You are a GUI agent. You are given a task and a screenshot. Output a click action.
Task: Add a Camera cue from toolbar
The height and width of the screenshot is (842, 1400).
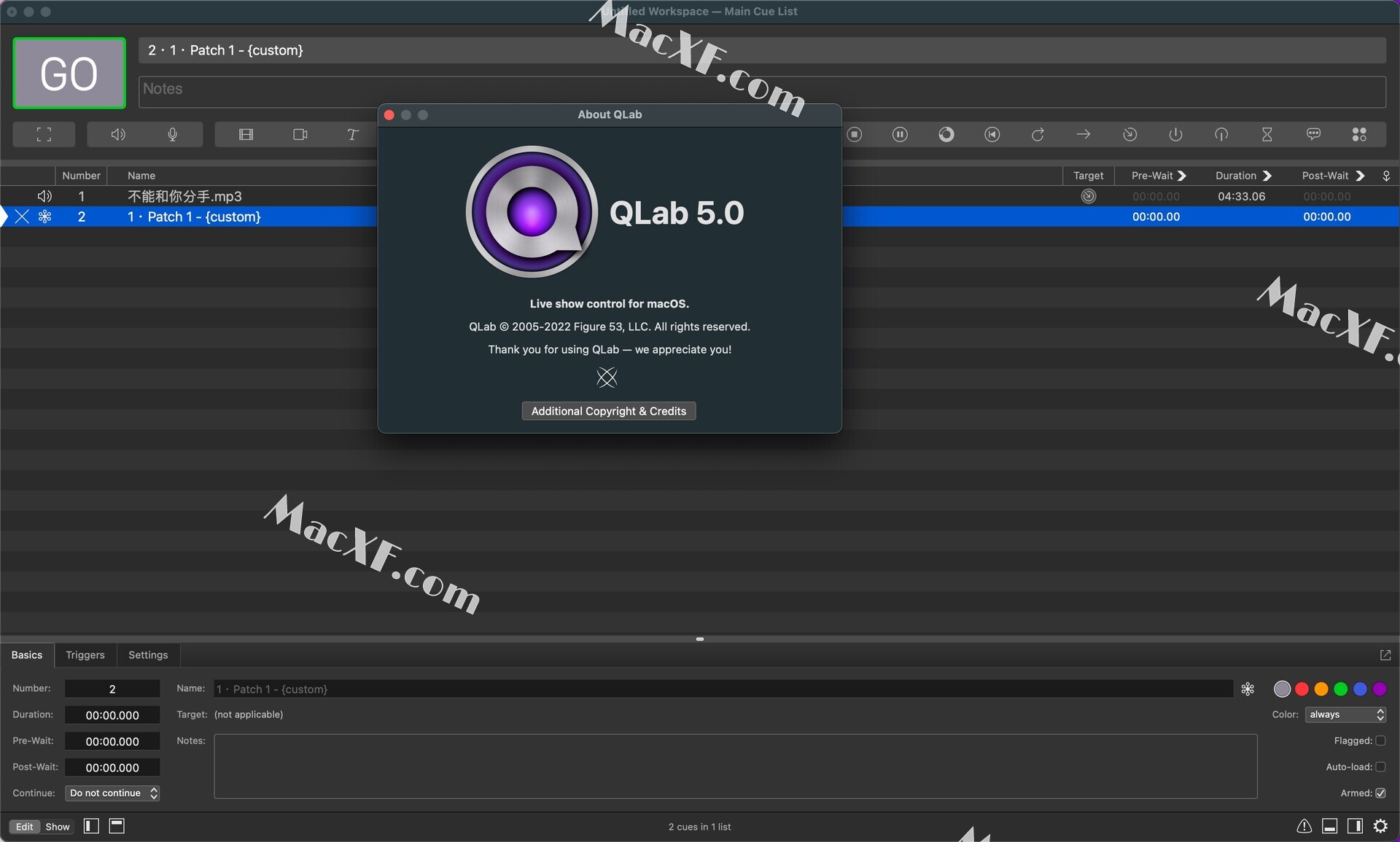click(x=300, y=134)
